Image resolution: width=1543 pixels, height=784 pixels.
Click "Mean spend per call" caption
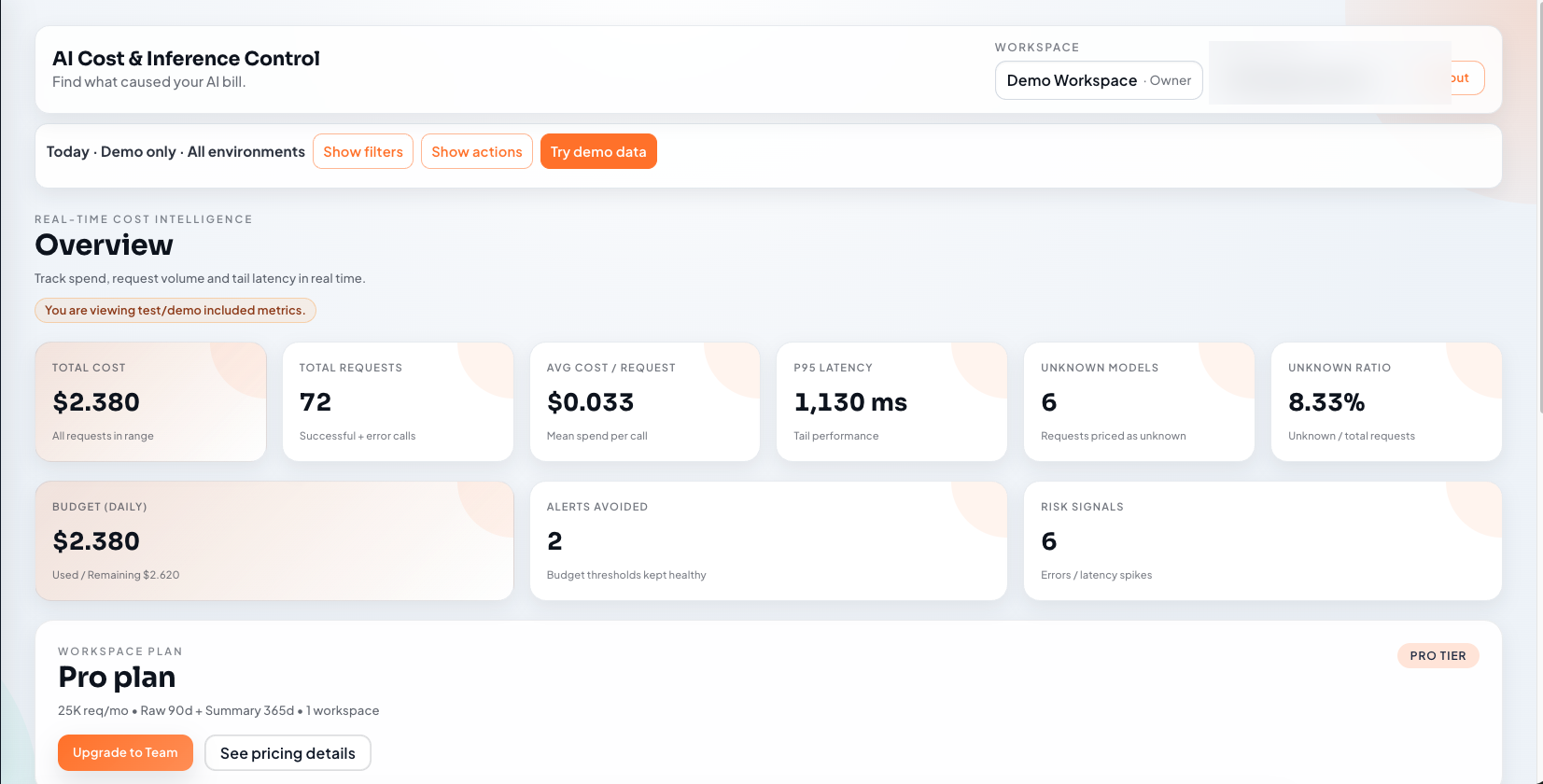596,436
